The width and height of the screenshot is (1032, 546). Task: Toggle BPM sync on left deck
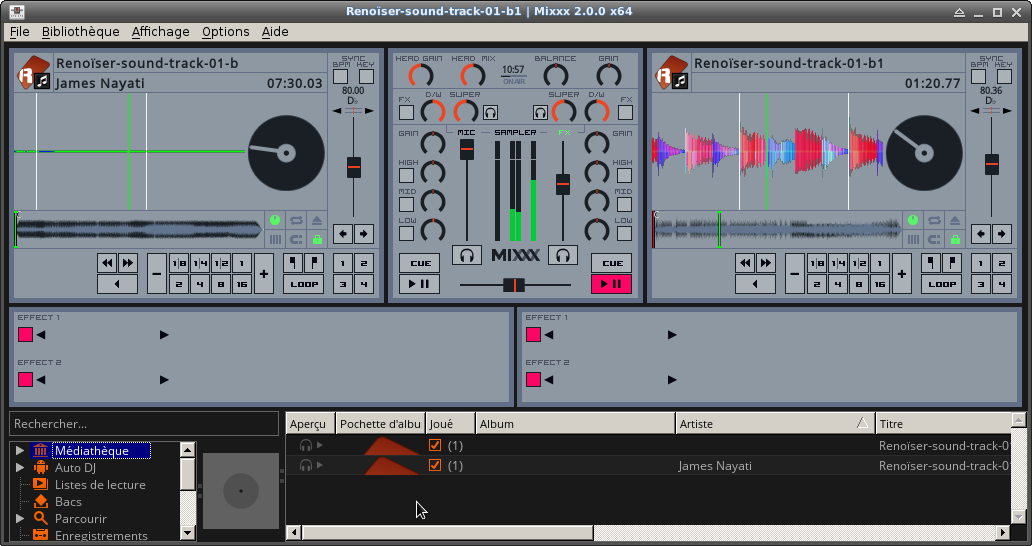tap(341, 76)
